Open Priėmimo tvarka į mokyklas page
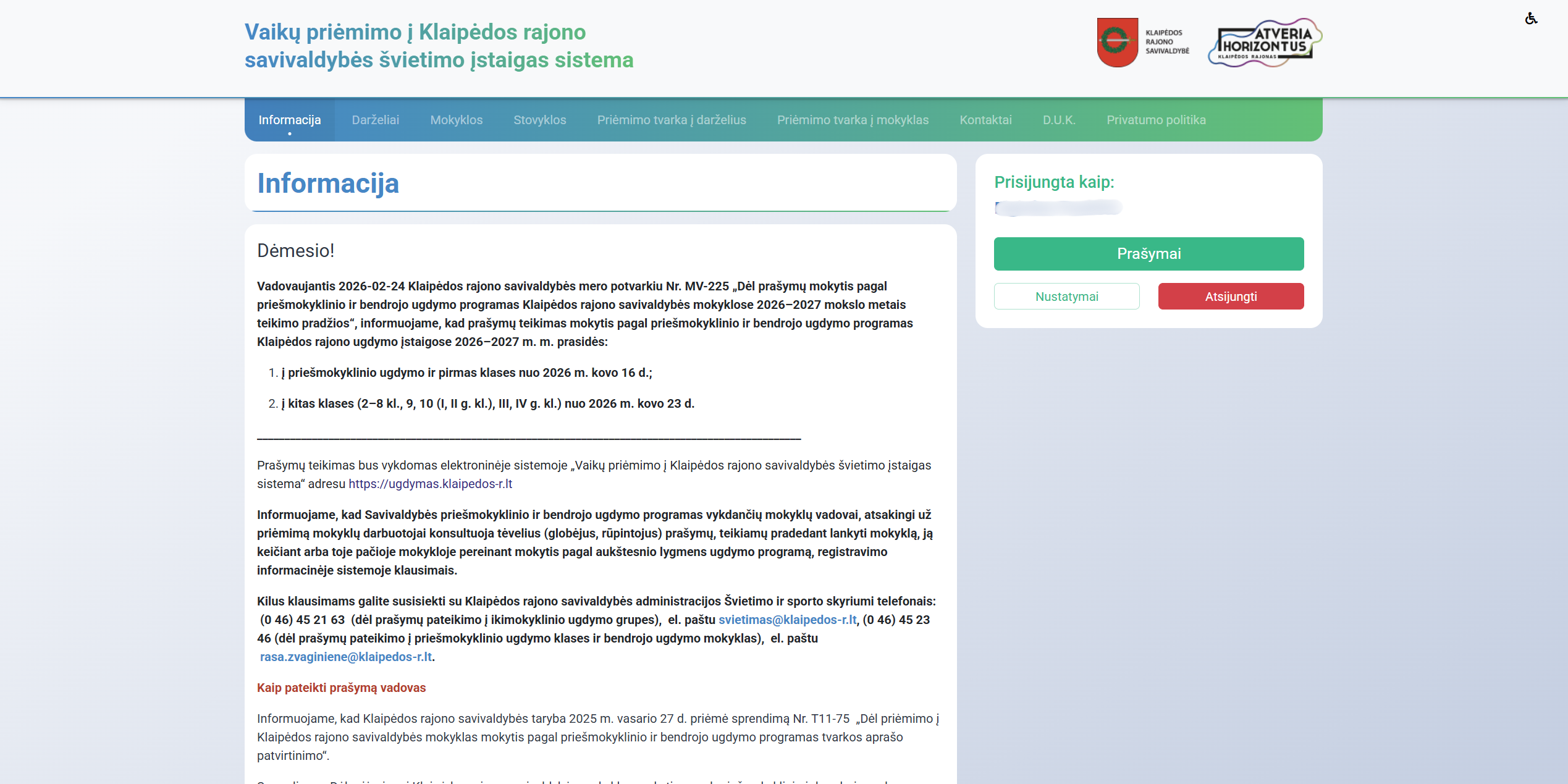Screen dimensions: 1568x784 853,120
